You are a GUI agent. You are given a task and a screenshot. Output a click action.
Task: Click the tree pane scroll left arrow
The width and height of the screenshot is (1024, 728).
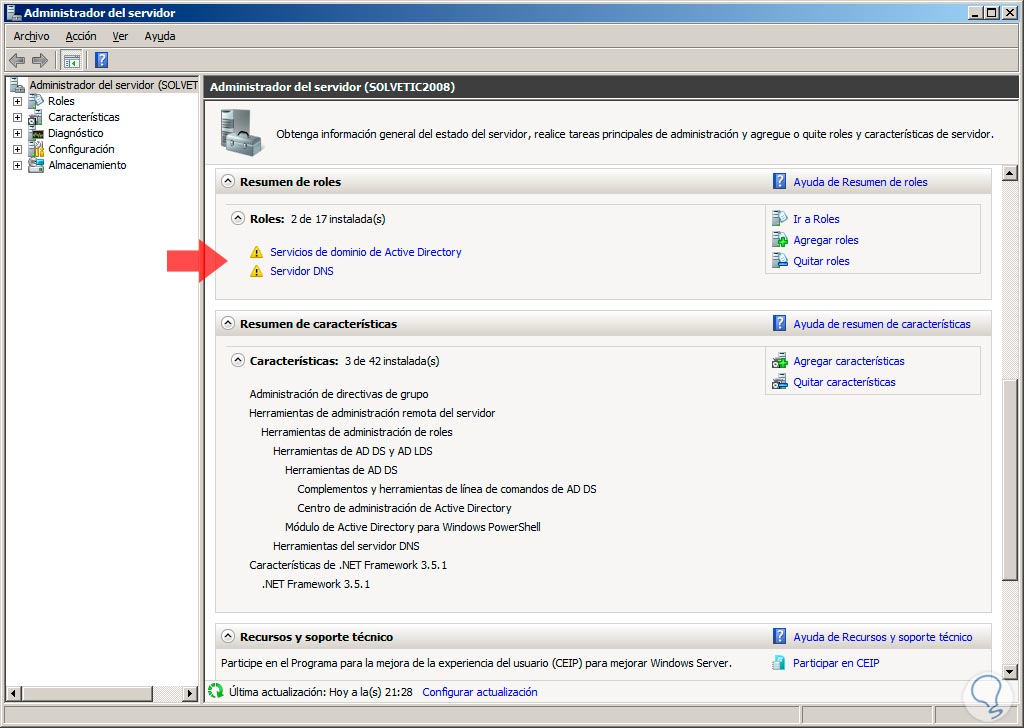13,693
